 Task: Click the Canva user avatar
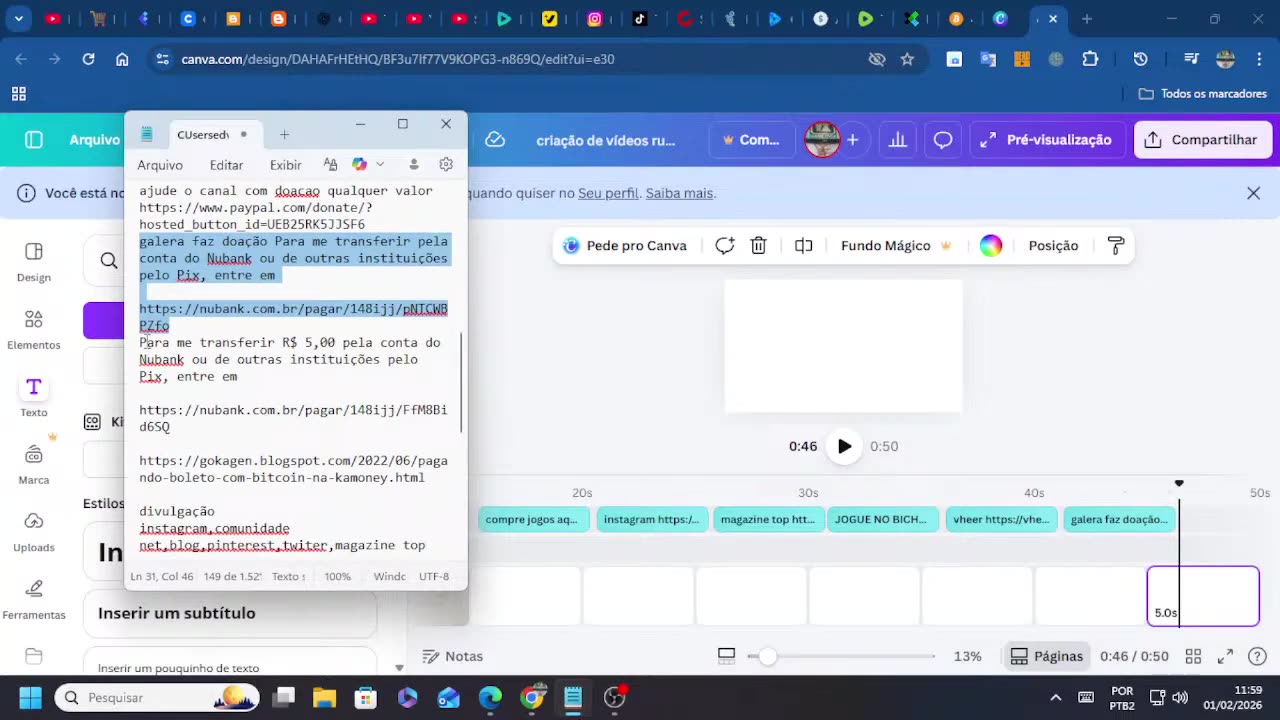coord(822,140)
